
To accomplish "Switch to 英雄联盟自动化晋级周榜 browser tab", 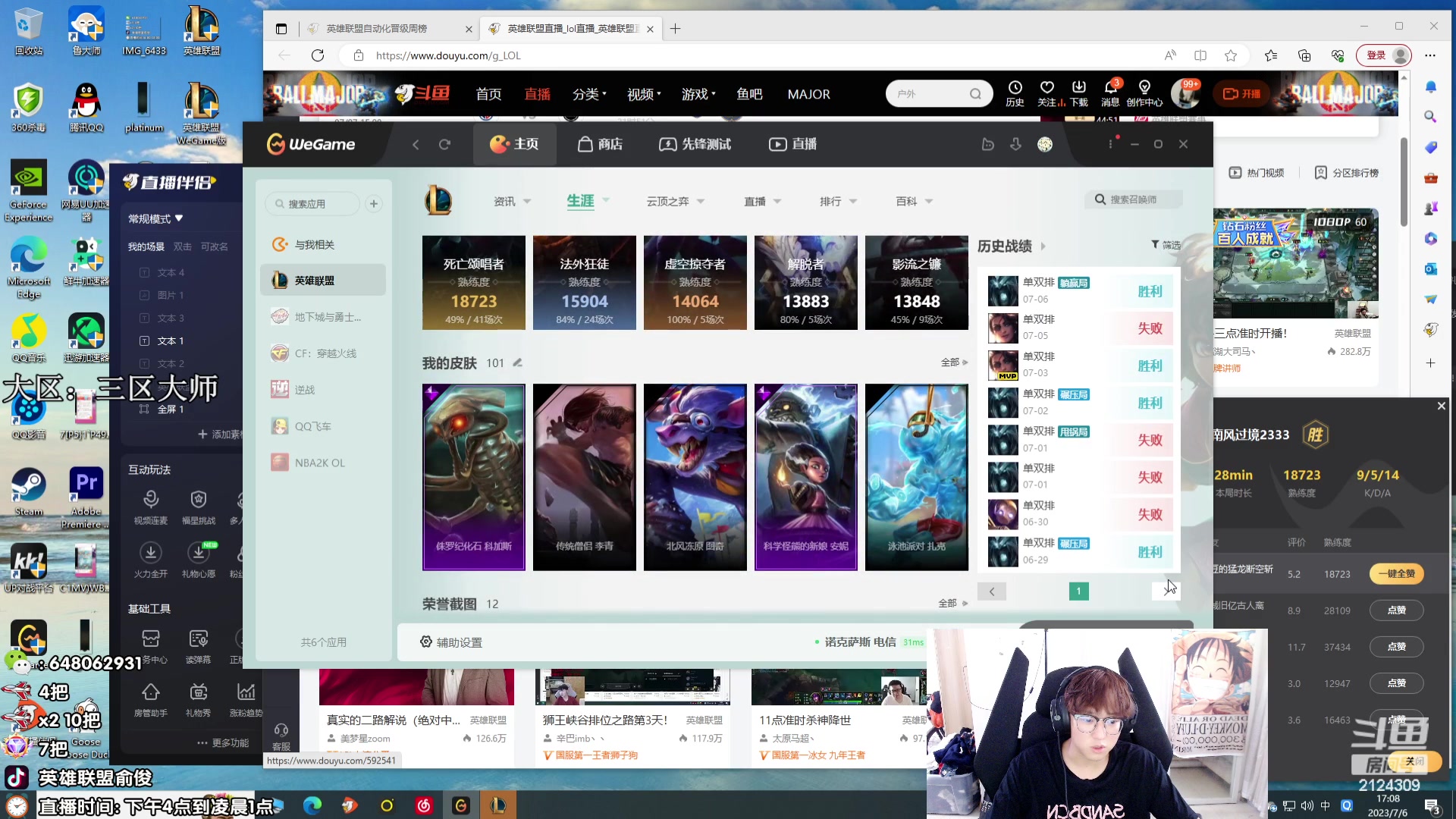I will click(x=390, y=29).
